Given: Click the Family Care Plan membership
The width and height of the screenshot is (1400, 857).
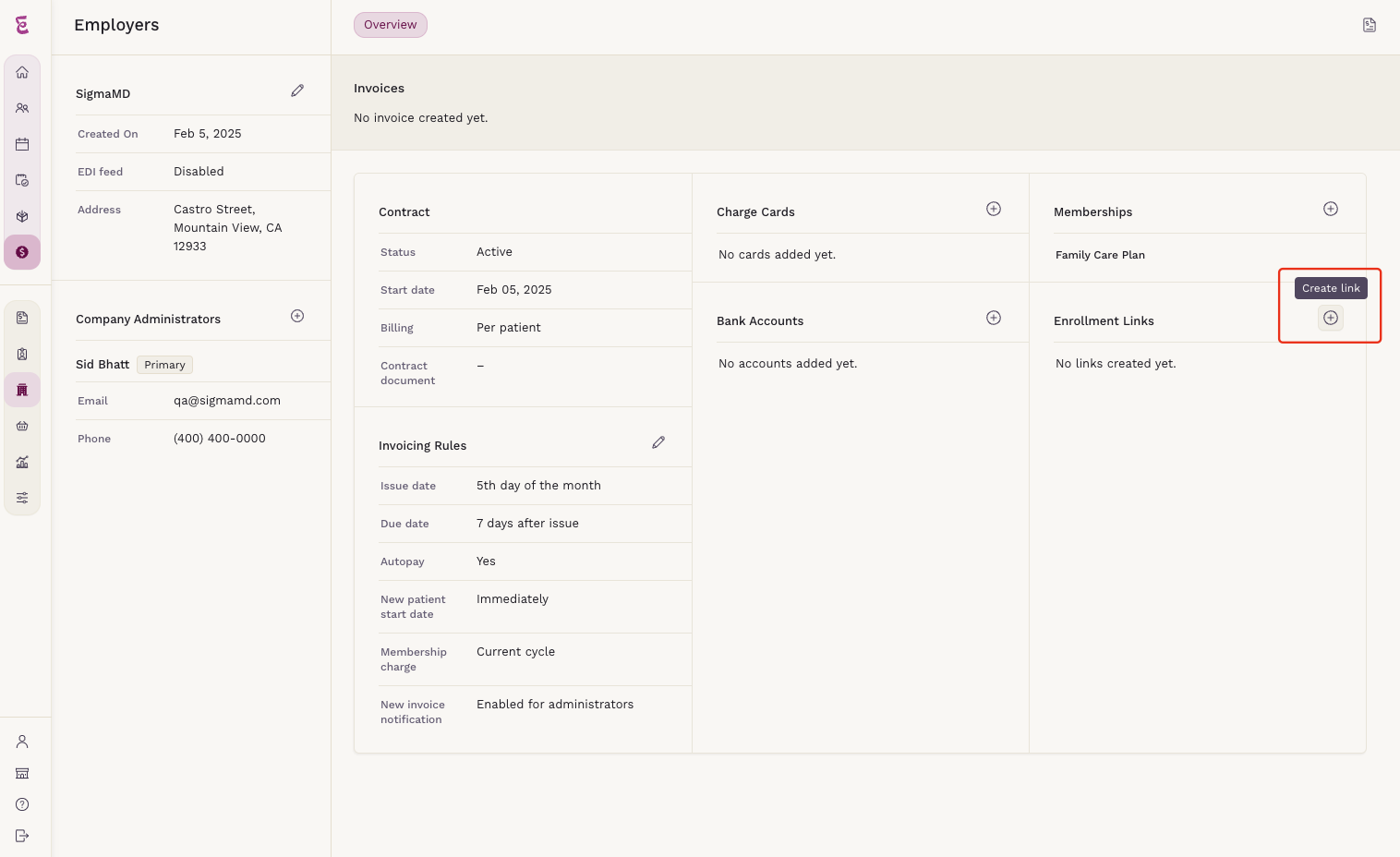Looking at the screenshot, I should 1100,255.
